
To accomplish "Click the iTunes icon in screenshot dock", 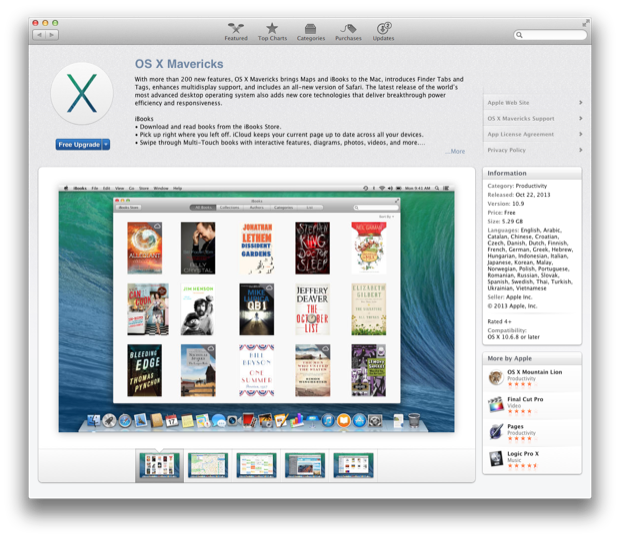I will point(328,421).
